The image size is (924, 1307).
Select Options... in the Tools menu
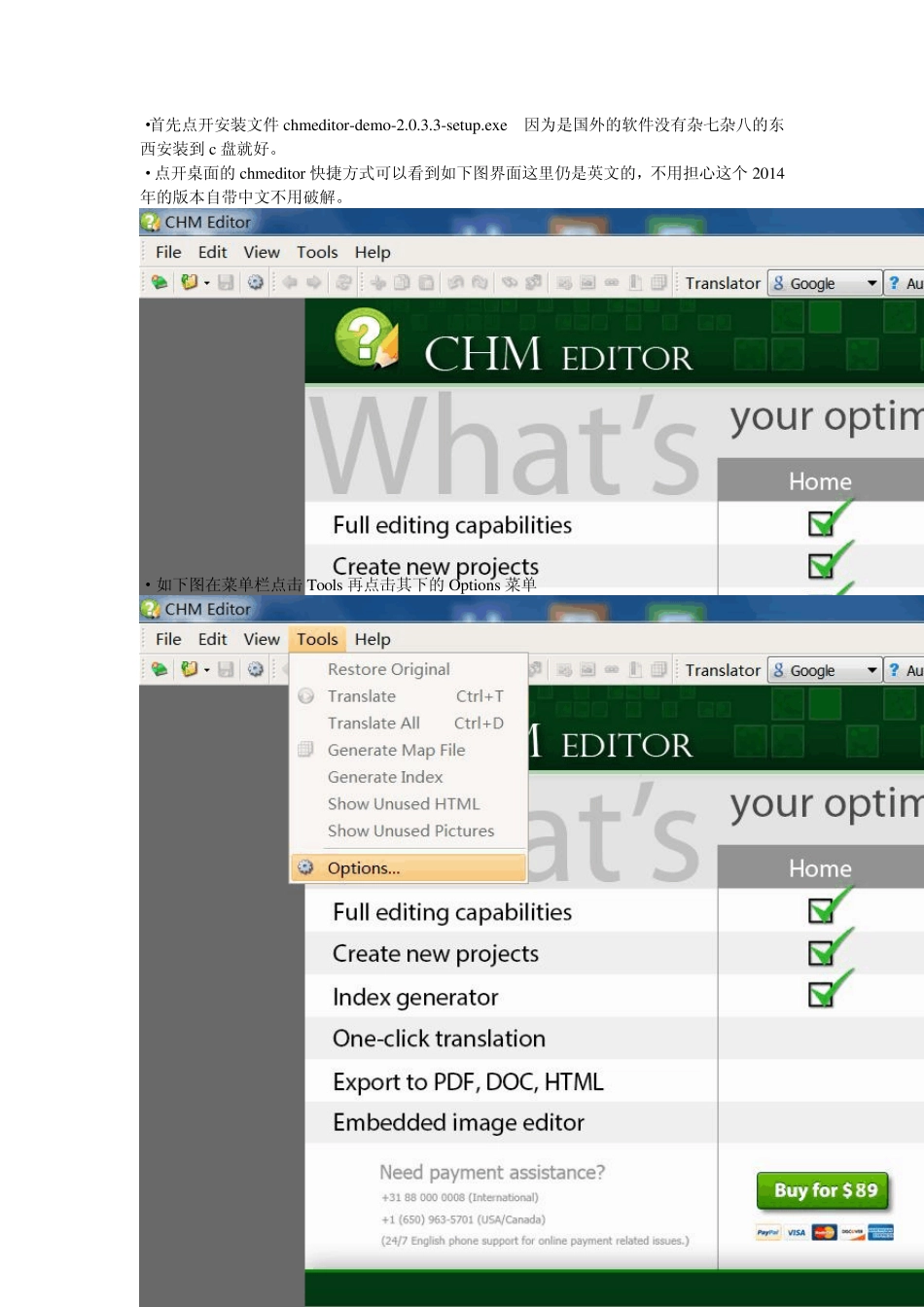tap(409, 868)
